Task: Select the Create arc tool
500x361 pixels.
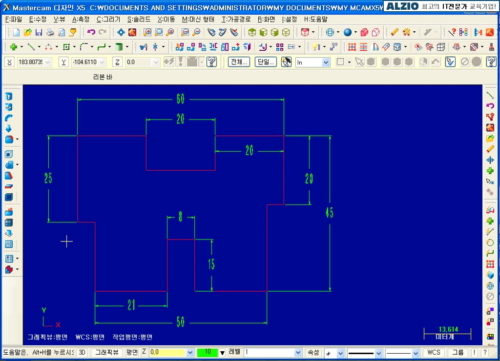Action: (x=49, y=47)
